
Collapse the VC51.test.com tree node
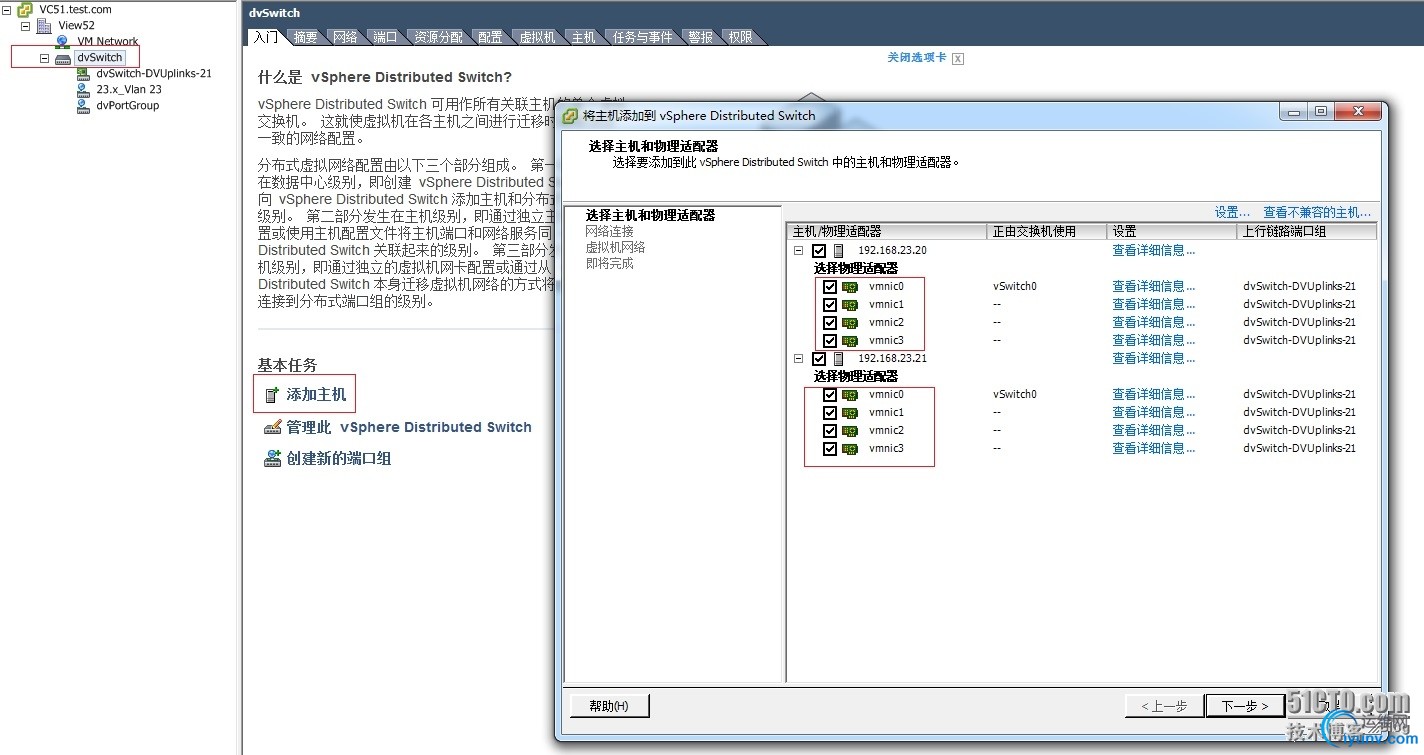pyautogui.click(x=7, y=9)
